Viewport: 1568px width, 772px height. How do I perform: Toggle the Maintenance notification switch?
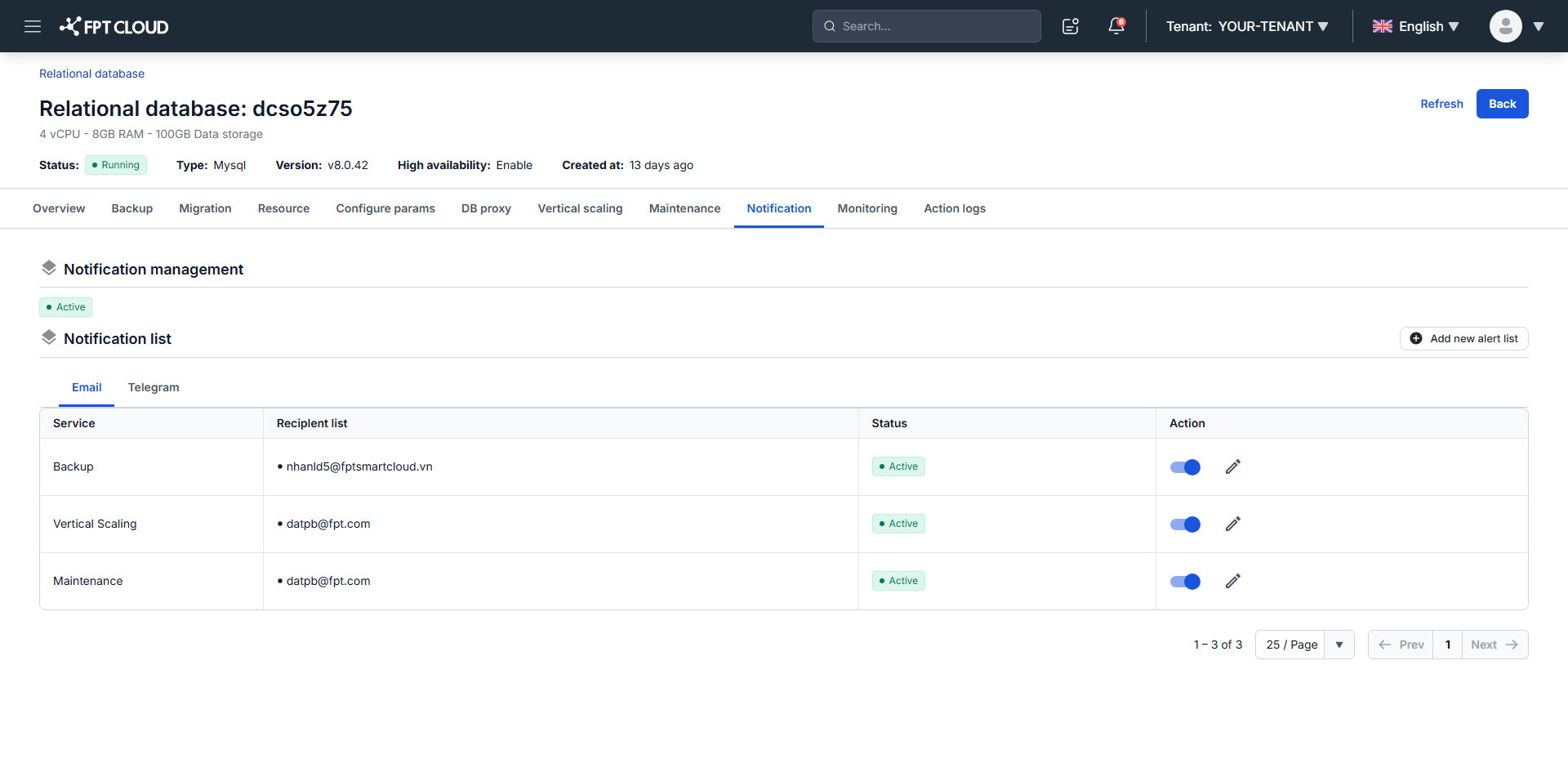coord(1185,582)
